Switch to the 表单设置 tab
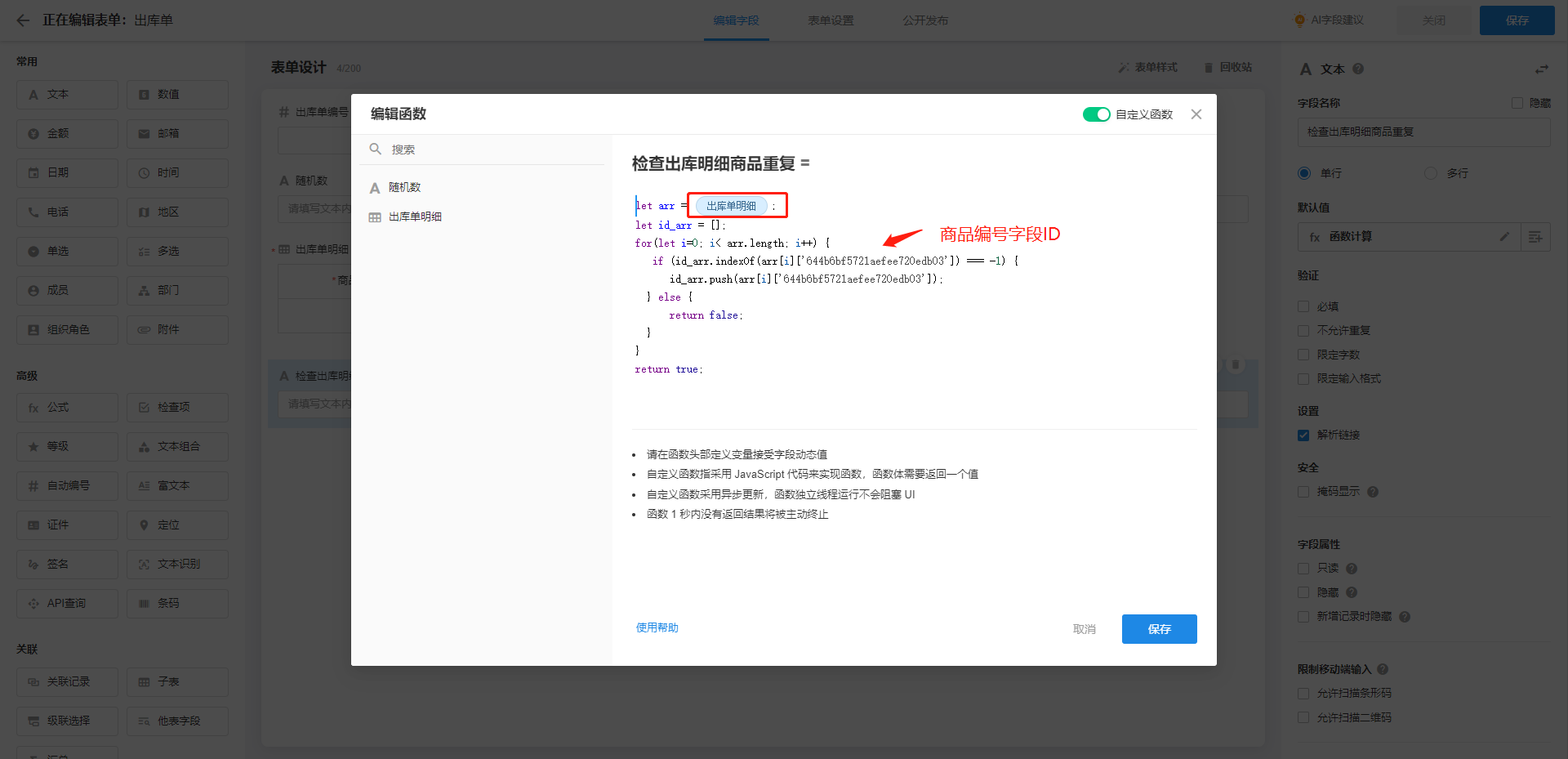1568x759 pixels. pos(831,20)
